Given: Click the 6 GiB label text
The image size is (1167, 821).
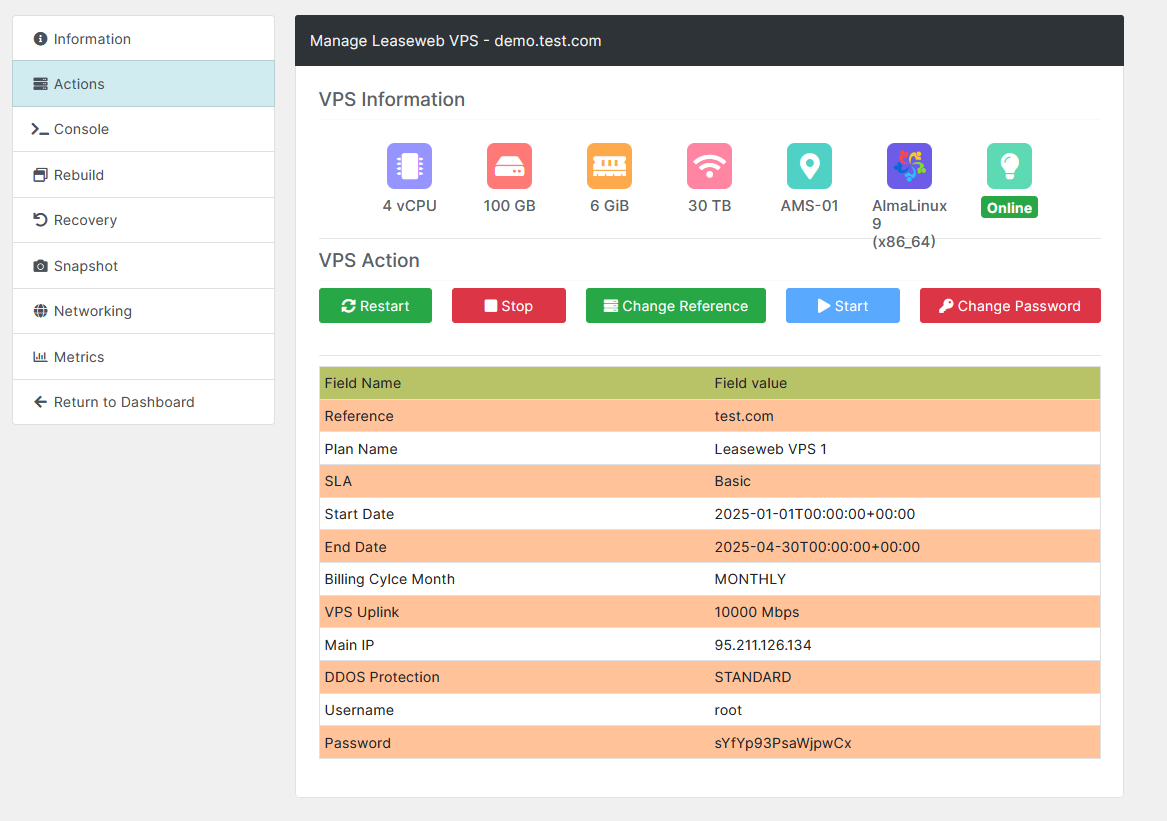Looking at the screenshot, I should pos(610,205).
